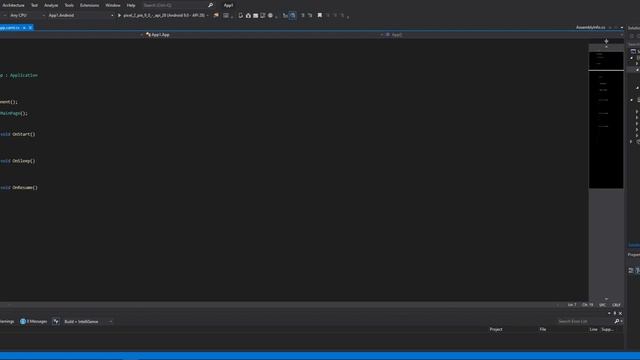This screenshot has height=360, width=640.
Task: Click the OnStart() method in code
Action: tap(24, 134)
